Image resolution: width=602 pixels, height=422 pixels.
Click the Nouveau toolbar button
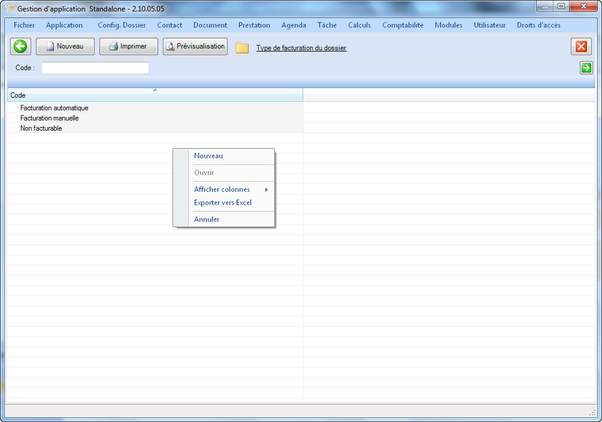pyautogui.click(x=65, y=46)
